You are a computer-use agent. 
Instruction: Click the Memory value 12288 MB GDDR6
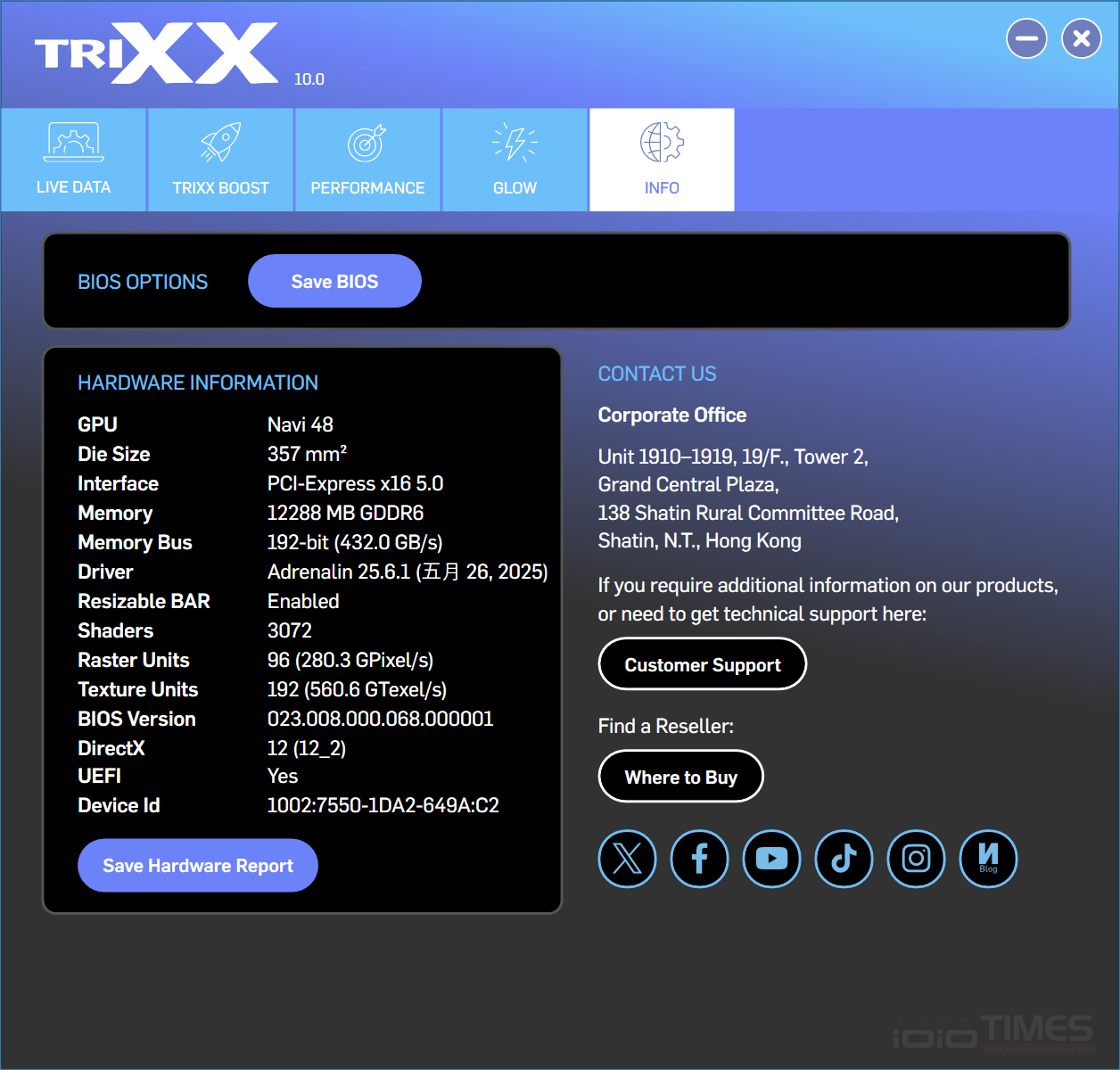point(345,513)
